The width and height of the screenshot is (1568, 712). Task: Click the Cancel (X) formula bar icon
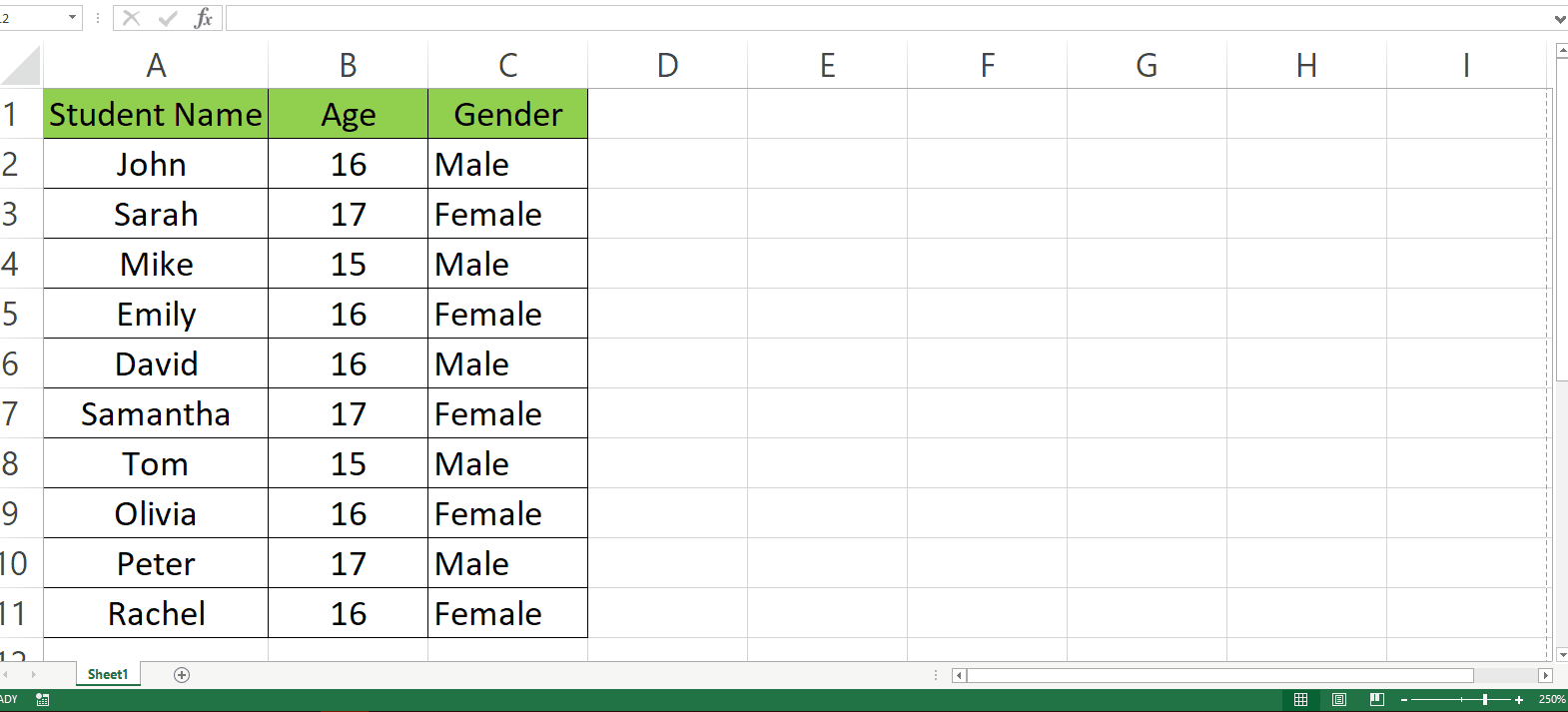[131, 17]
